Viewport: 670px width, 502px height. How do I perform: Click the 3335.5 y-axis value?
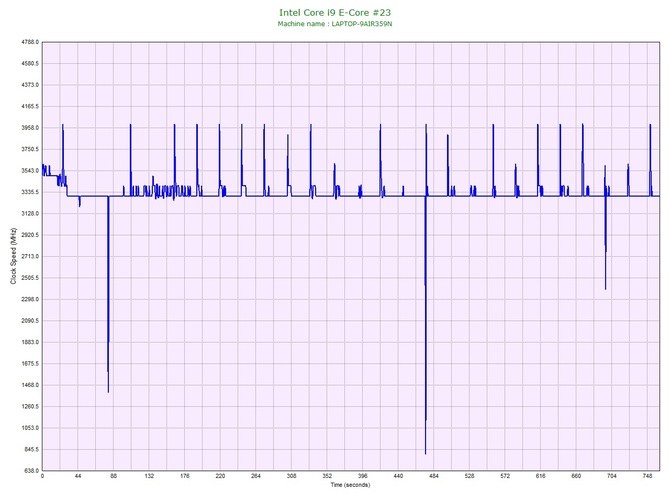point(30,192)
